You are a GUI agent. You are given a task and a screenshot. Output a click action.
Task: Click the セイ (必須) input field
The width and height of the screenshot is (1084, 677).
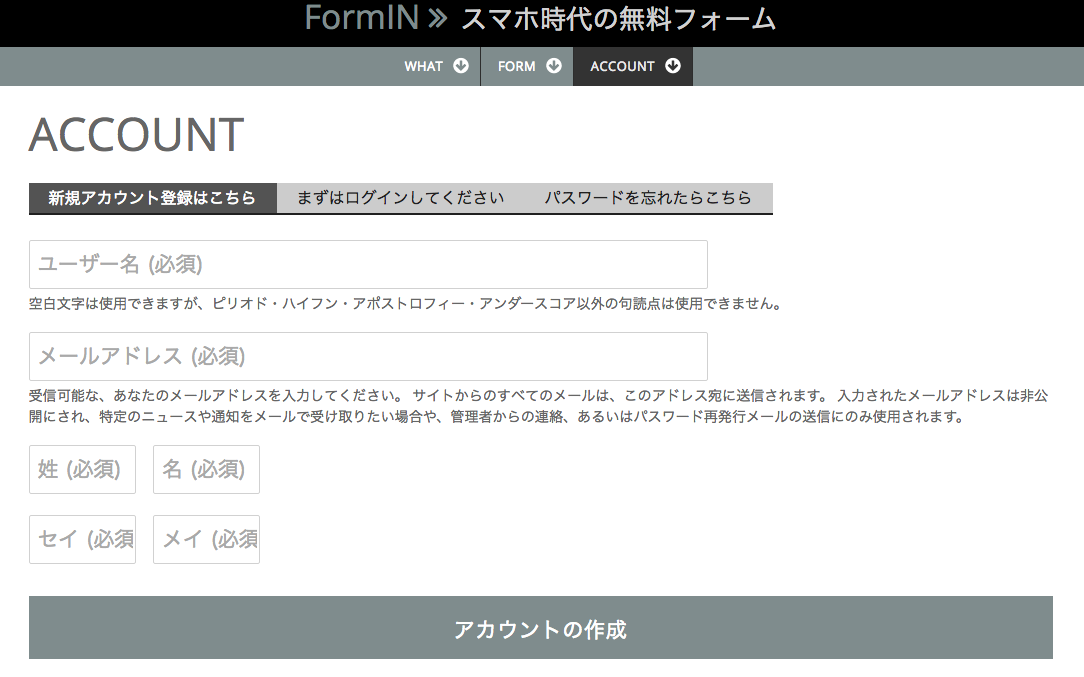pos(82,539)
